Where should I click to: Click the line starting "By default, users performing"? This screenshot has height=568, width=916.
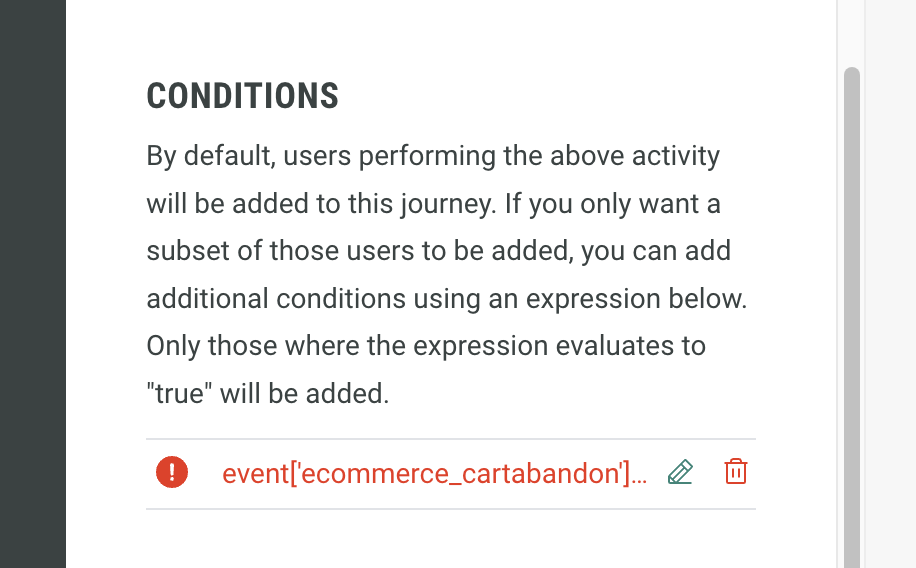pos(432,156)
